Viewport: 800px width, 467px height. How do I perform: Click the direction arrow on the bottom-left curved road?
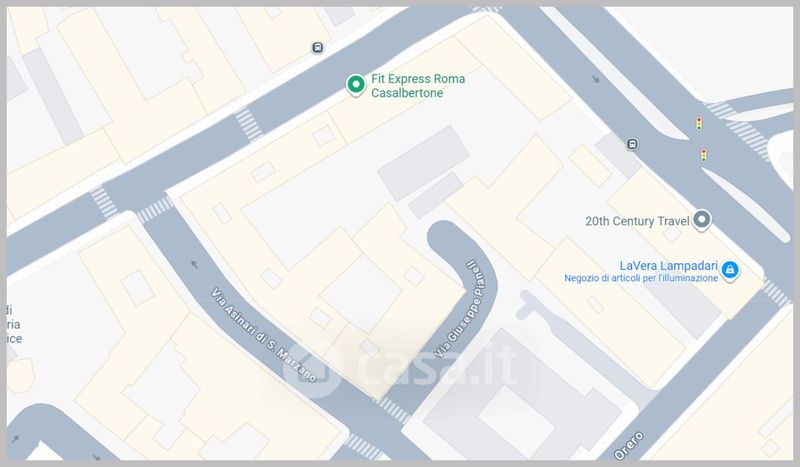tap(15, 439)
